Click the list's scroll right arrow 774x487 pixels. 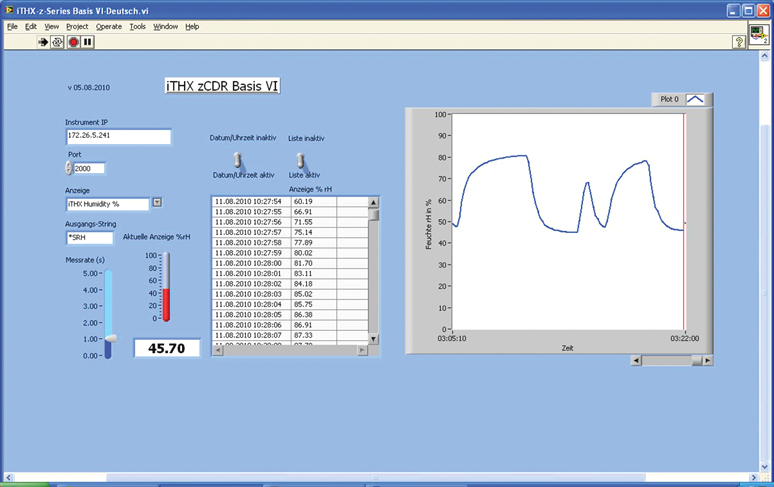pyautogui.click(x=362, y=350)
